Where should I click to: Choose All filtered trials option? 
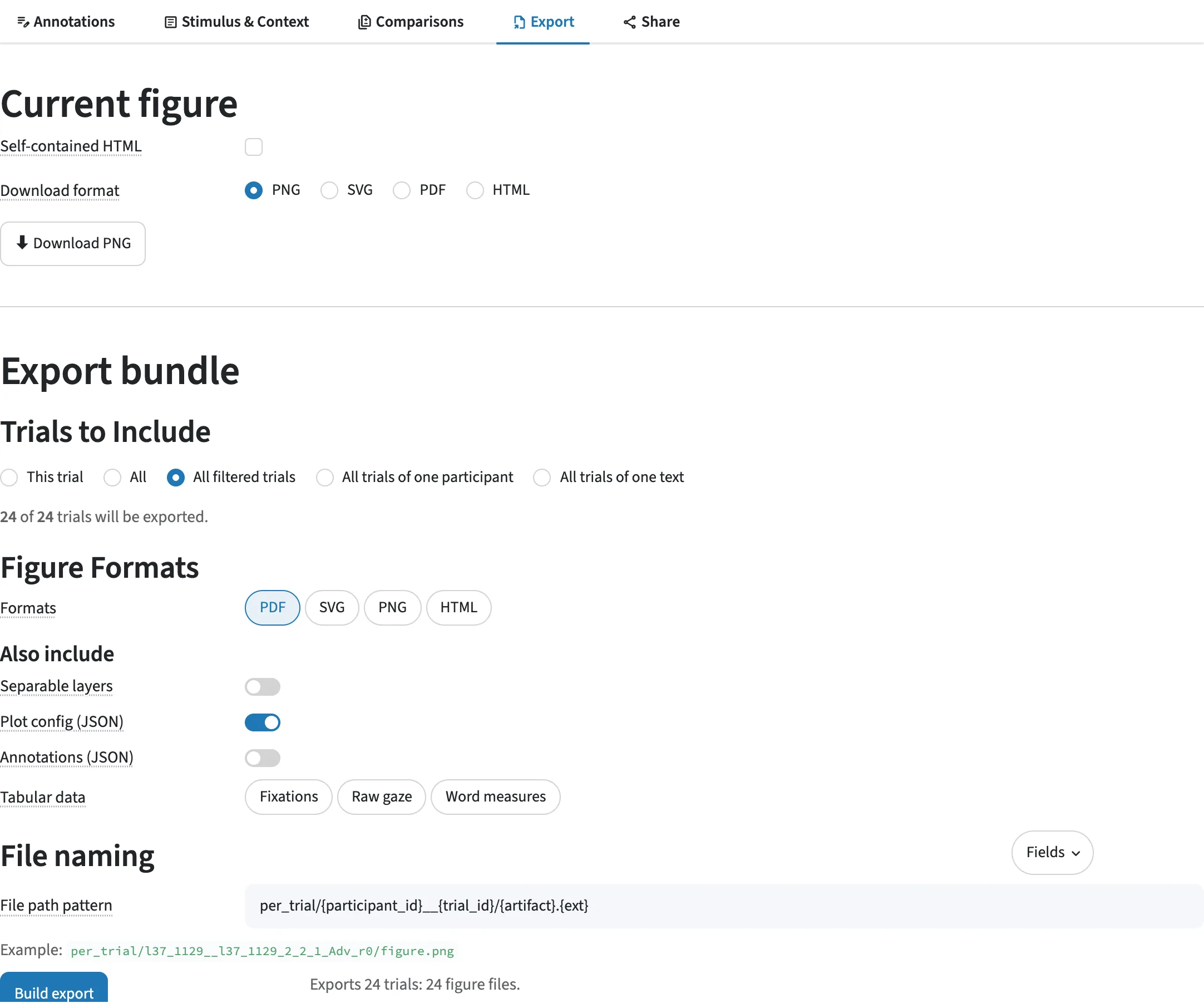click(175, 478)
